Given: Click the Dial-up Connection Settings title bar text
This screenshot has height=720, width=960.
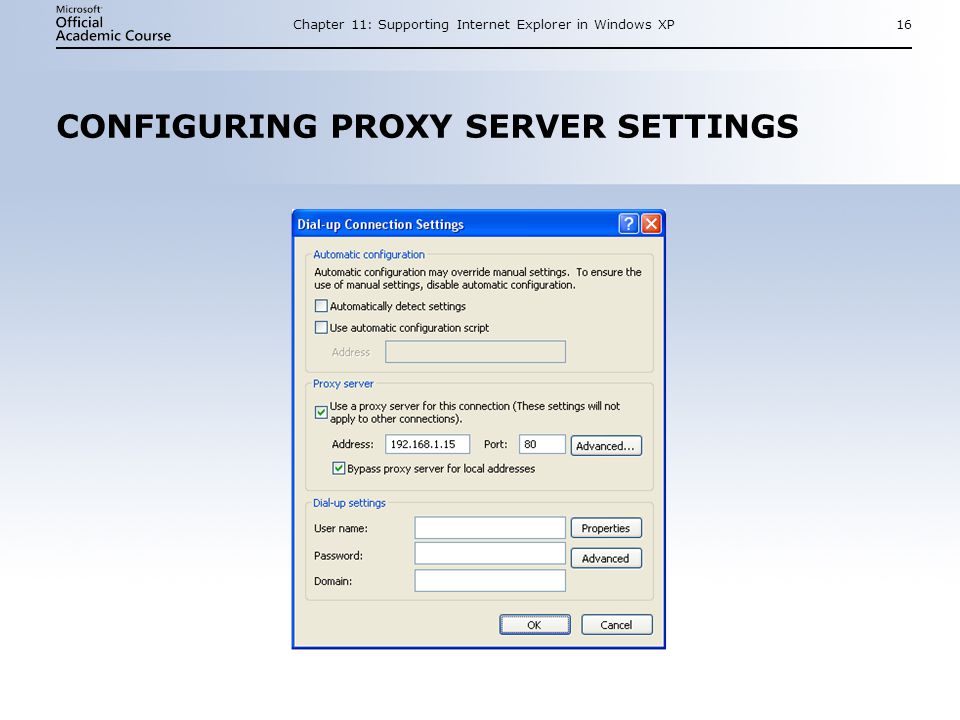Looking at the screenshot, I should coord(380,225).
